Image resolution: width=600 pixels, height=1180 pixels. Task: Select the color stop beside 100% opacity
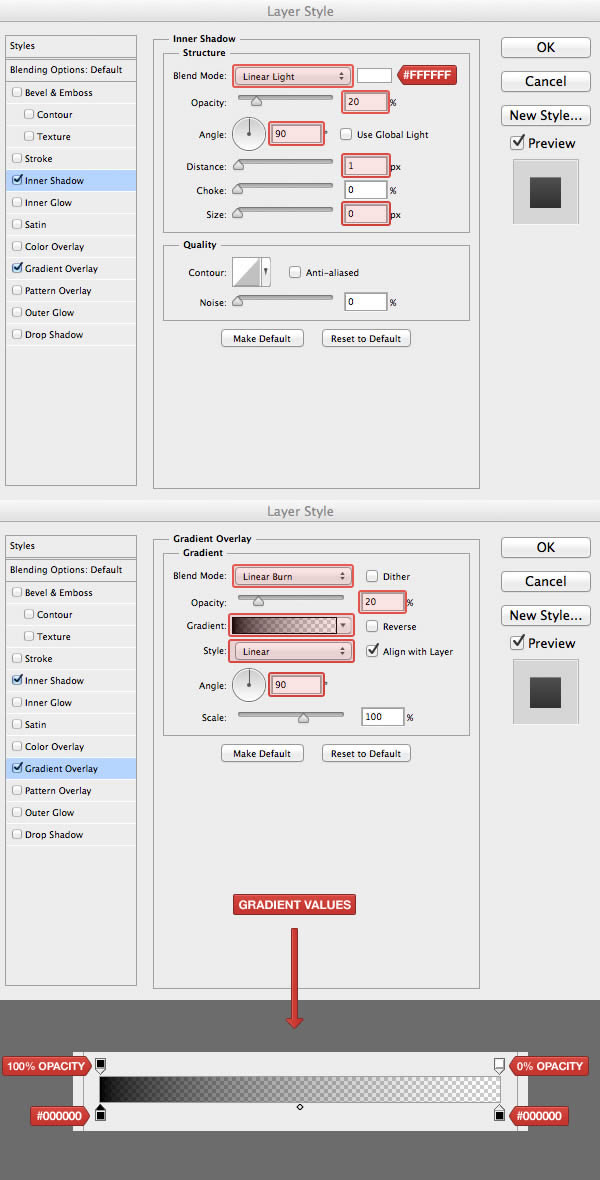tap(101, 1113)
